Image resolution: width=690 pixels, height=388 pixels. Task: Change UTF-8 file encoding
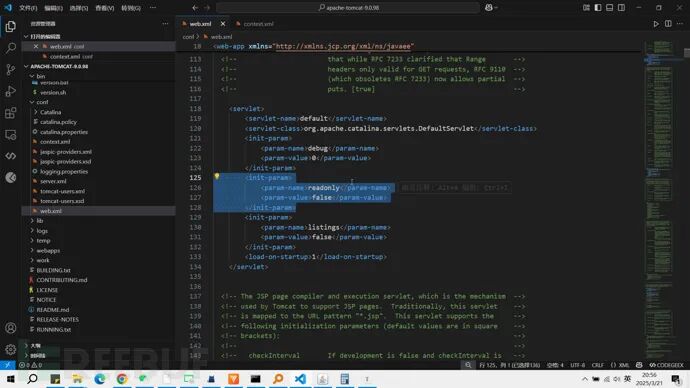click(x=578, y=365)
